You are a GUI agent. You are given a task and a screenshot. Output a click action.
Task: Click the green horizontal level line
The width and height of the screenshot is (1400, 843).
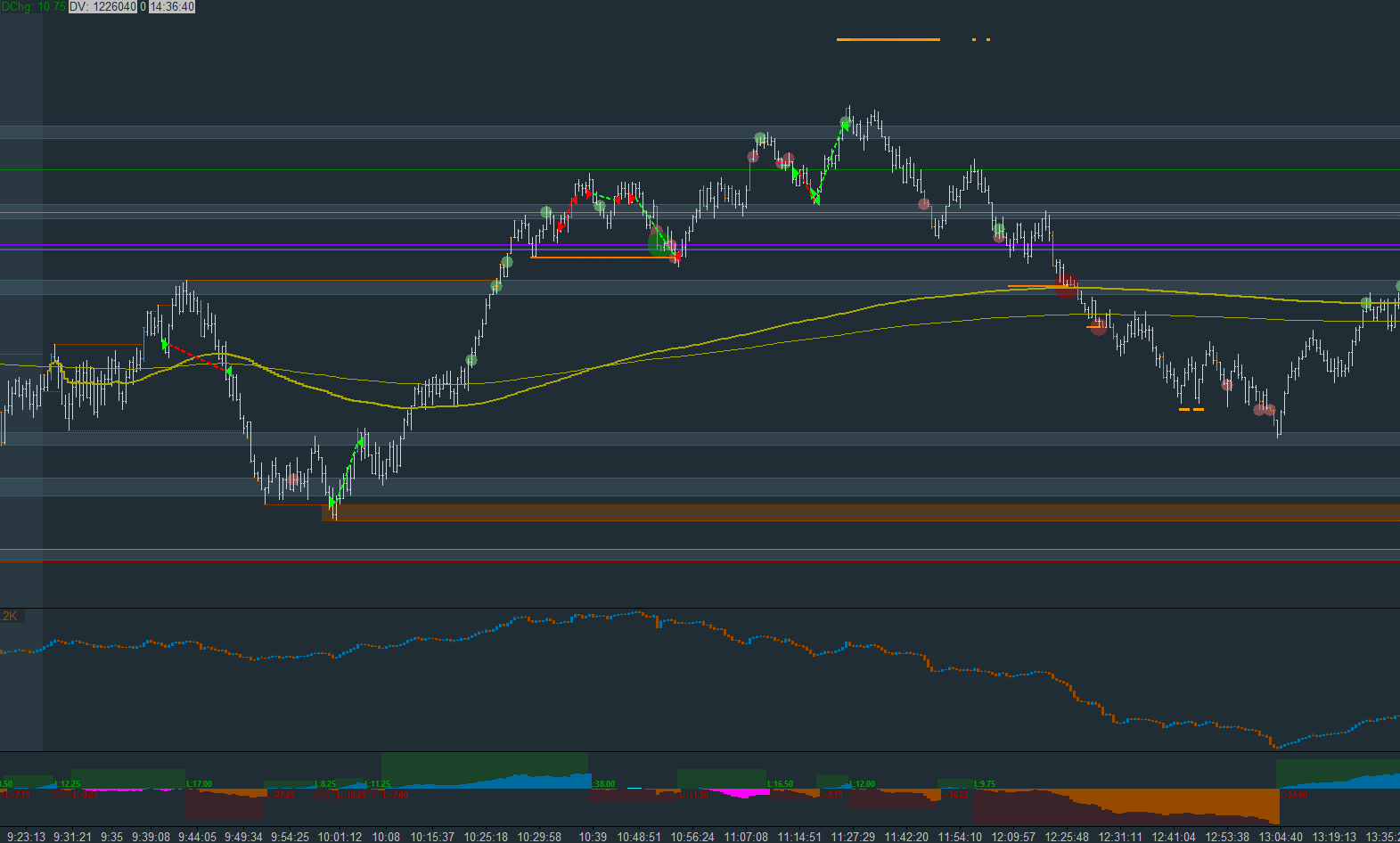pyautogui.click(x=700, y=169)
